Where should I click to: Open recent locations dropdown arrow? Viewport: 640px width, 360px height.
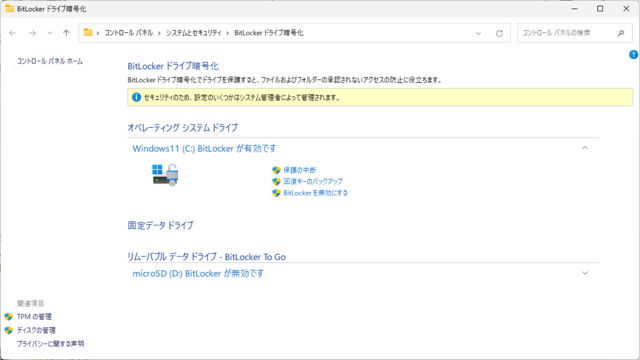pyautogui.click(x=49, y=33)
